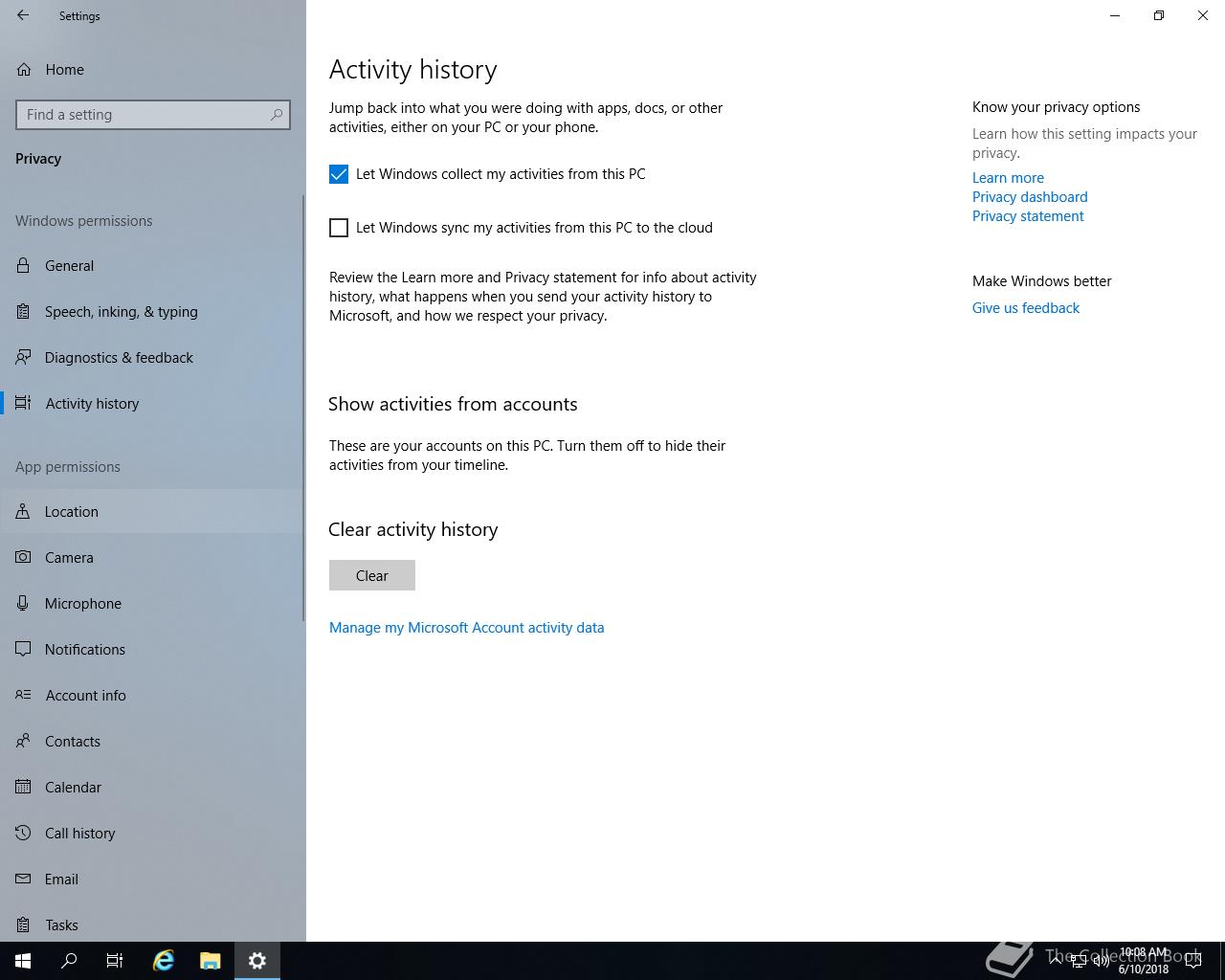Click the Speech, inking clipboard icon
Screen dimensions: 1225x980
click(24, 312)
